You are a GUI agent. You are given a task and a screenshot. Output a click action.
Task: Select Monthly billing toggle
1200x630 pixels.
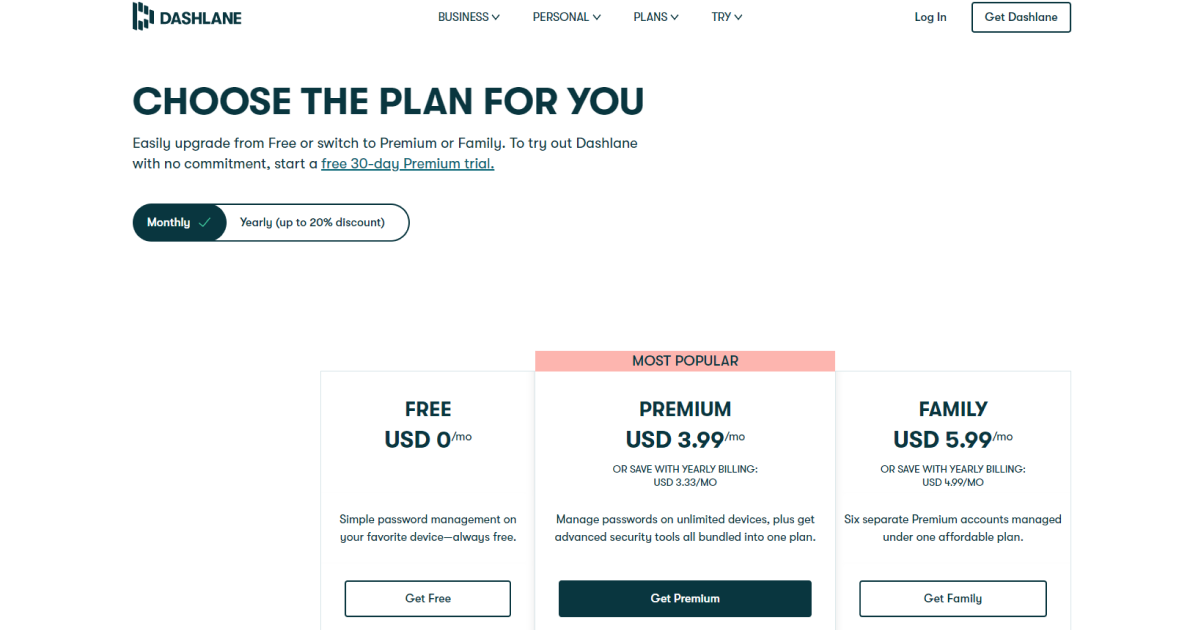tap(169, 223)
